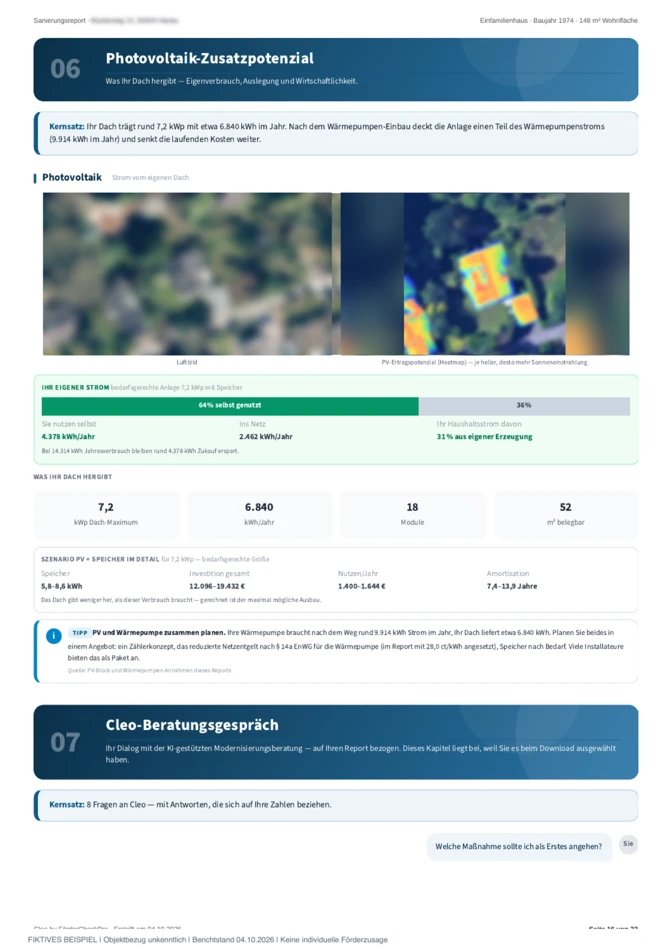Image resolution: width=672 pixels, height=950 pixels.
Task: Click the 'Bei 14.314 kWh Jahresverbrauch' note
Action: pyautogui.click(x=140, y=451)
